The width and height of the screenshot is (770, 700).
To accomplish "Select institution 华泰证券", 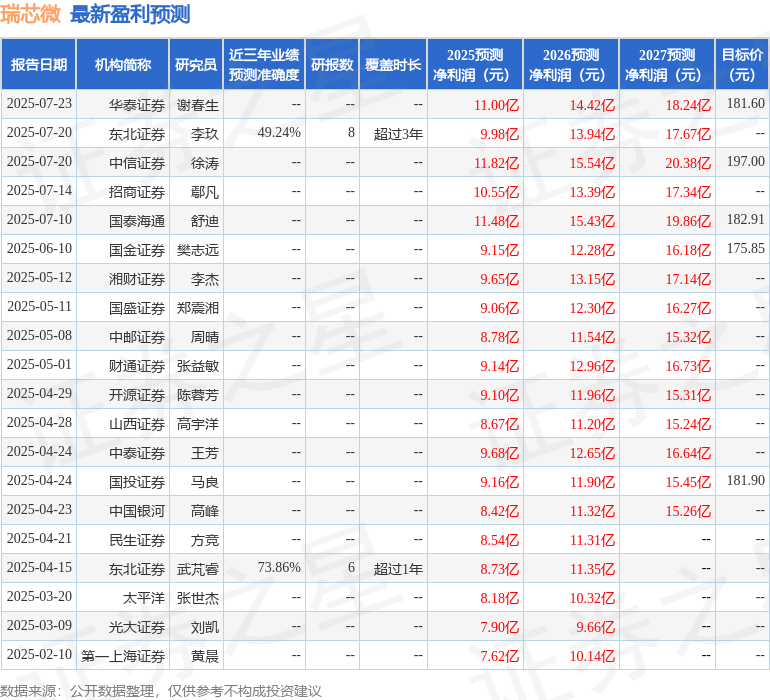I will tap(137, 105).
